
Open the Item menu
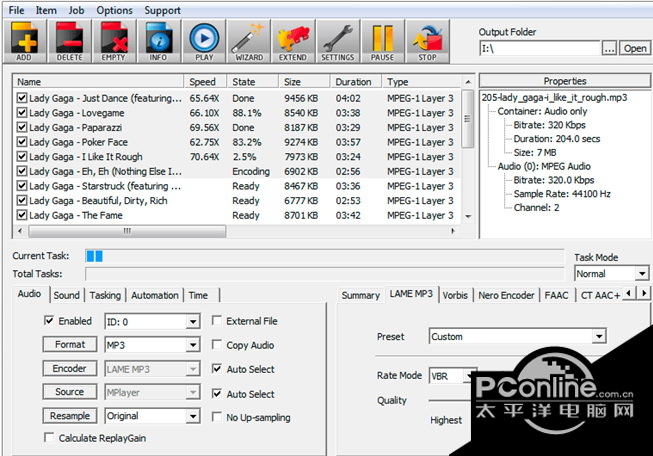46,10
